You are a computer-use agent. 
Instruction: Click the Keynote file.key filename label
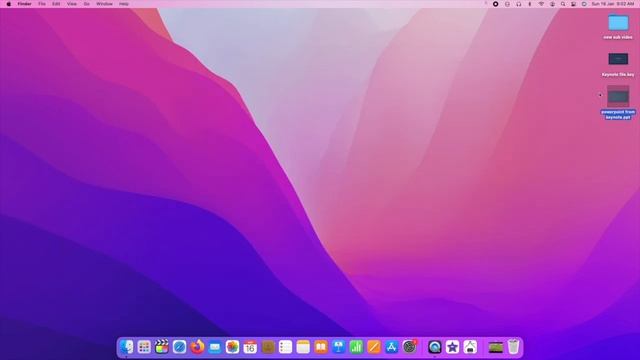[618, 75]
